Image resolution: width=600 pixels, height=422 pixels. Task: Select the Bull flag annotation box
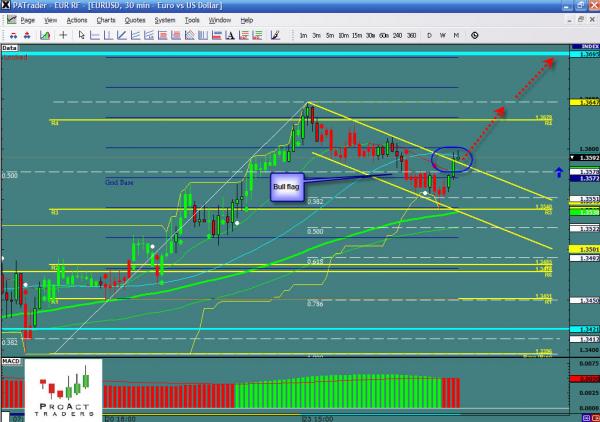[x=287, y=187]
